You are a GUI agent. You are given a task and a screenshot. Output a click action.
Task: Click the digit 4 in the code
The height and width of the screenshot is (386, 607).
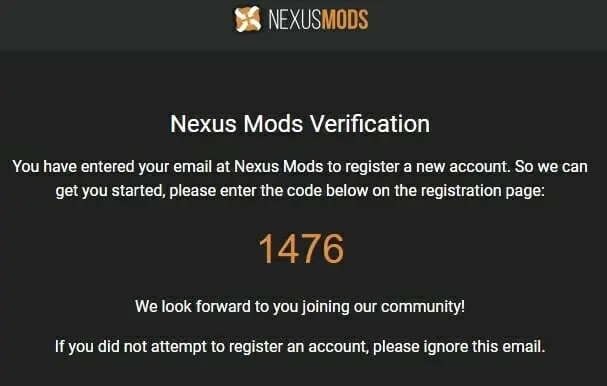[x=288, y=249]
